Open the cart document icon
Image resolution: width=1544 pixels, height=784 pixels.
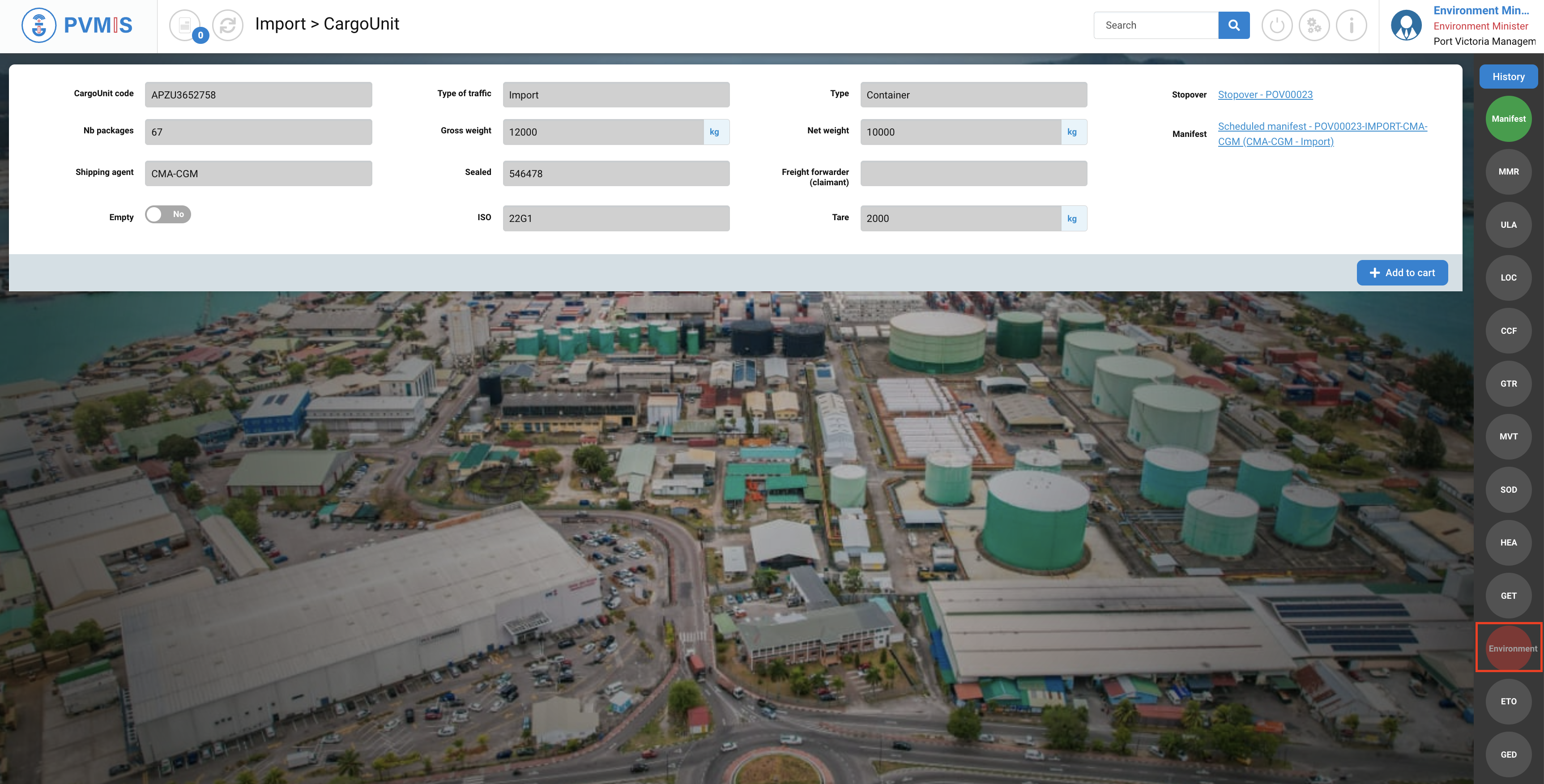coord(185,25)
